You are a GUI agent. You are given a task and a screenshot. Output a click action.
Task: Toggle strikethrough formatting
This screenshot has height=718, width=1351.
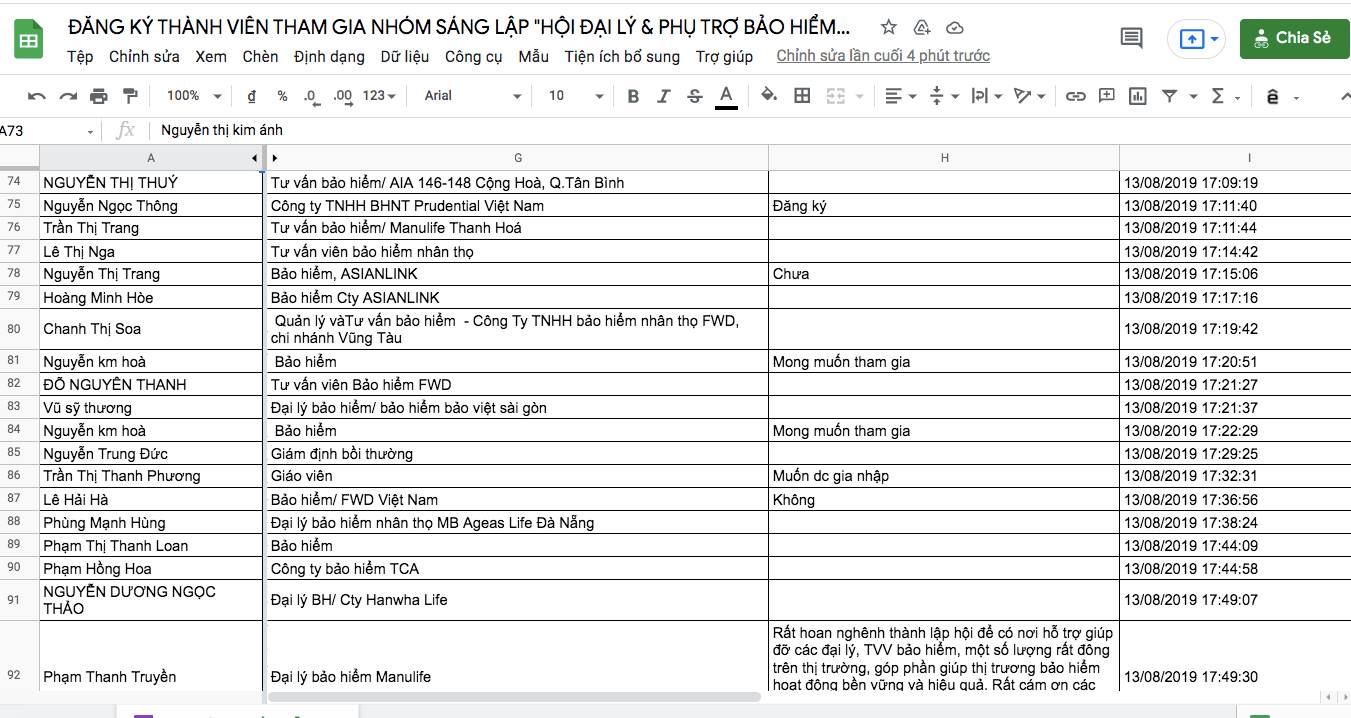click(x=695, y=96)
